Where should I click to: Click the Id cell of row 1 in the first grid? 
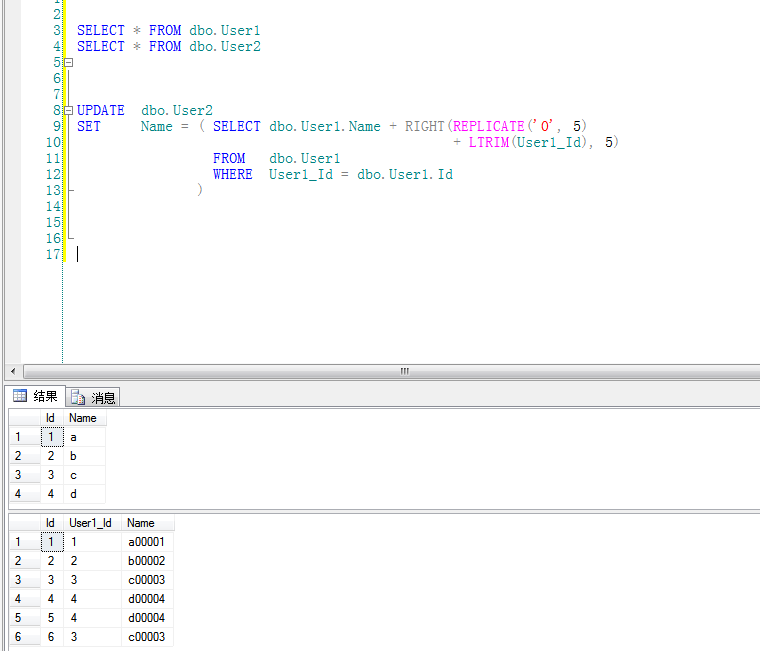52,437
